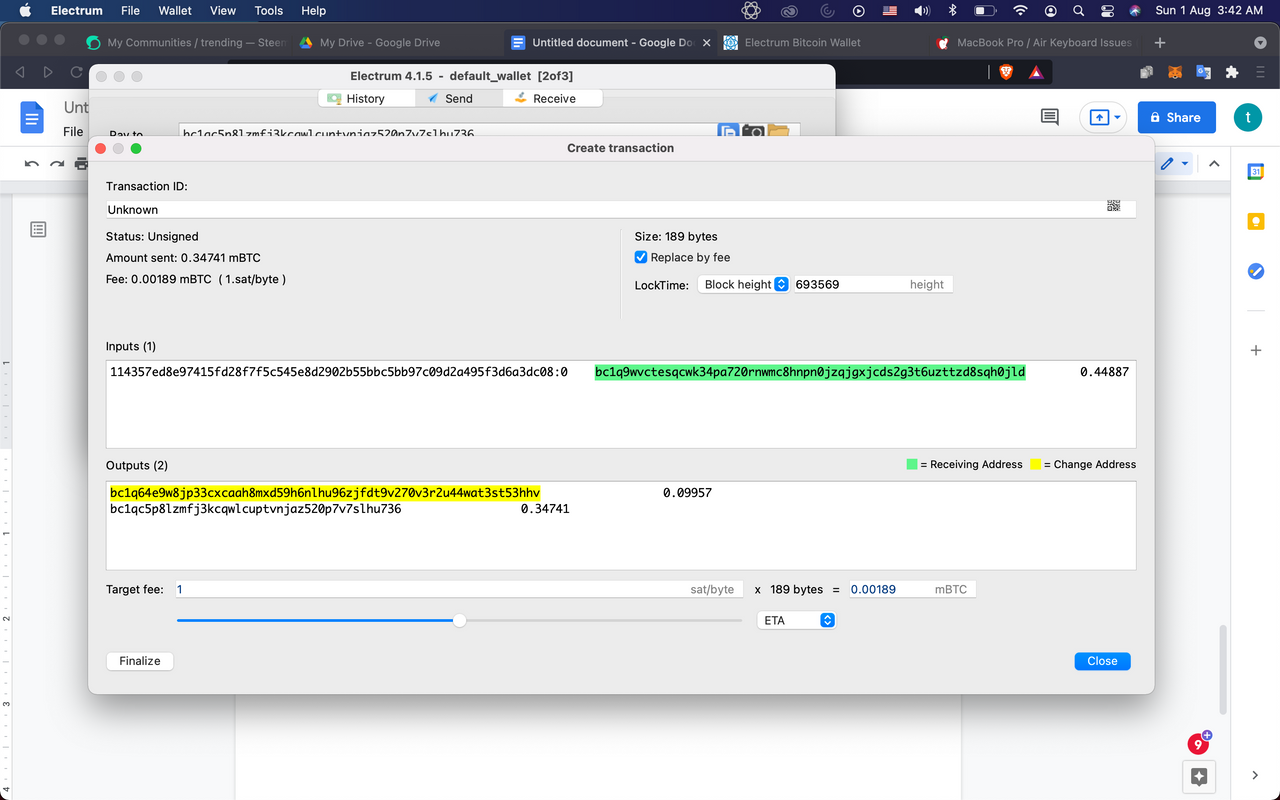1280x800 pixels.
Task: Open the View menu
Action: pyautogui.click(x=223, y=10)
